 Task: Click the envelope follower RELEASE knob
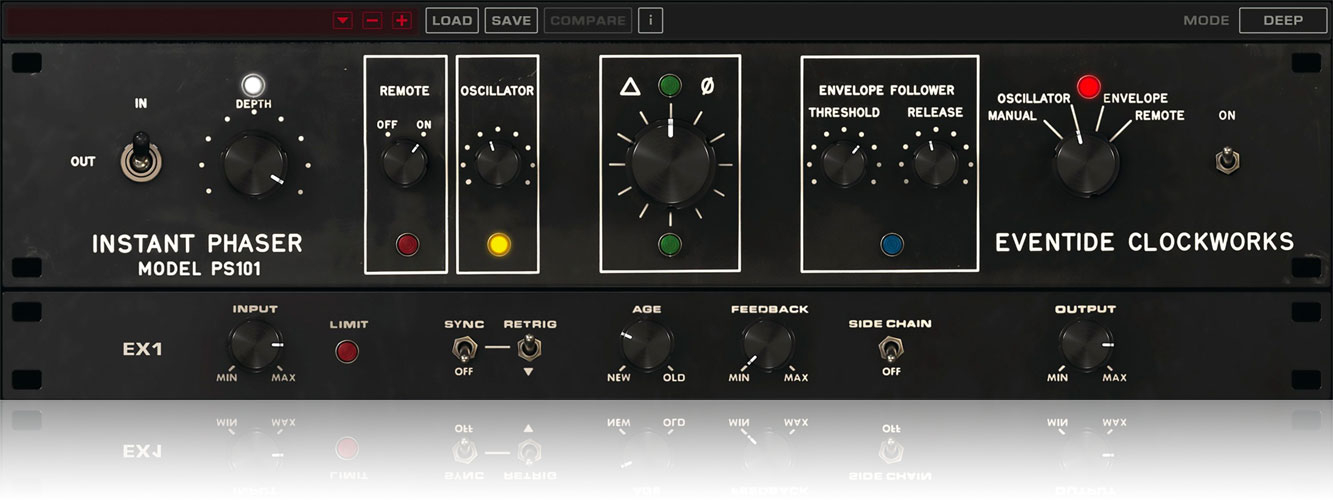pos(934,164)
